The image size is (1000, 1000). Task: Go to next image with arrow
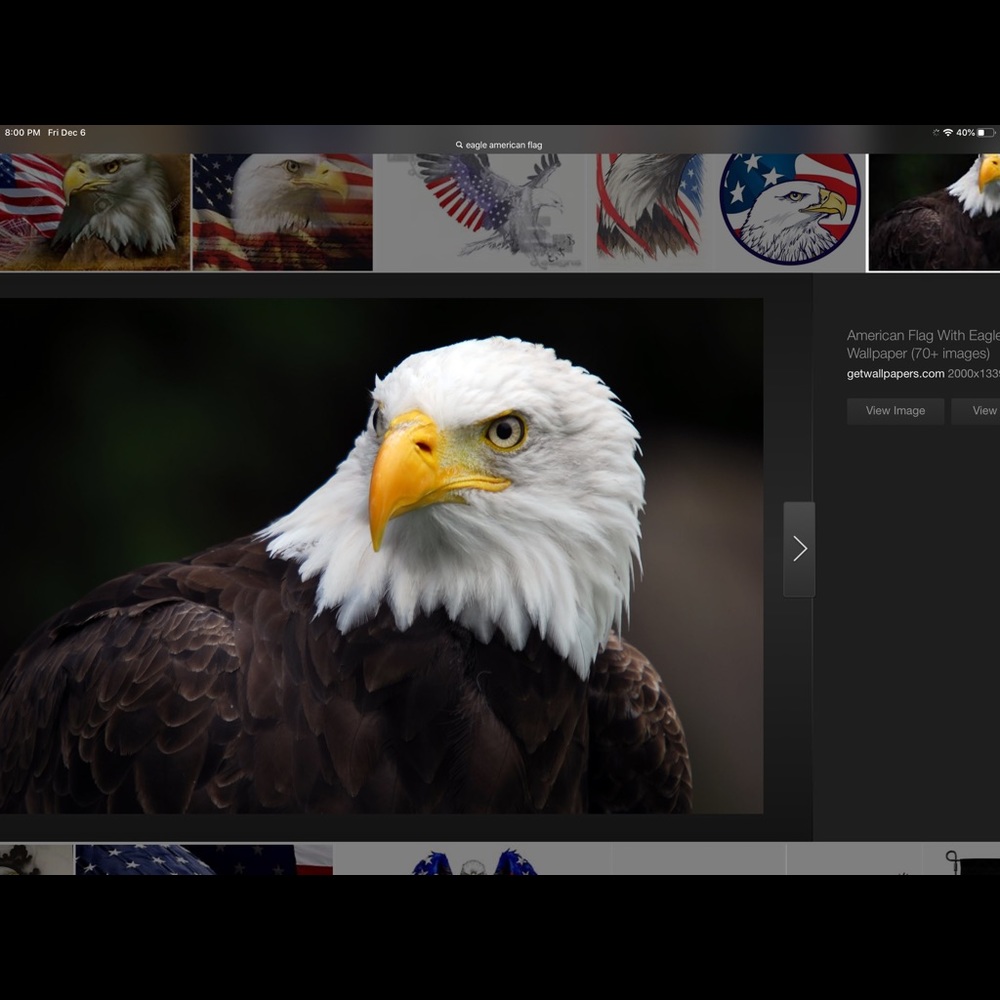799,549
